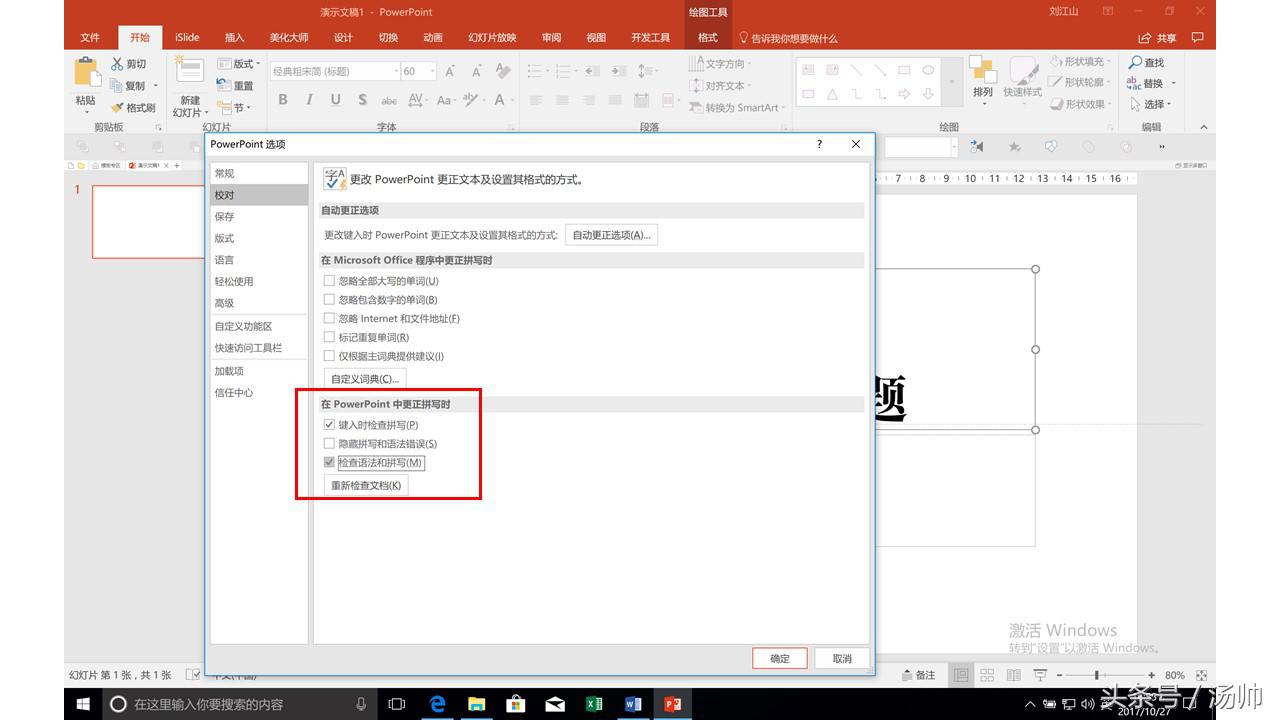The image size is (1280, 720).
Task: Open the Shape Effects dropdown
Action: tap(1080, 104)
